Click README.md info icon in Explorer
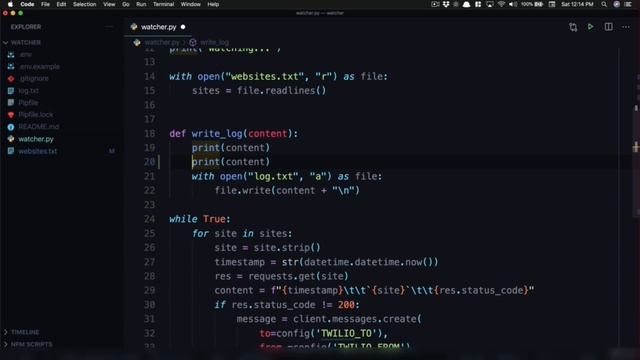The height and width of the screenshot is (360, 640). [x=11, y=127]
